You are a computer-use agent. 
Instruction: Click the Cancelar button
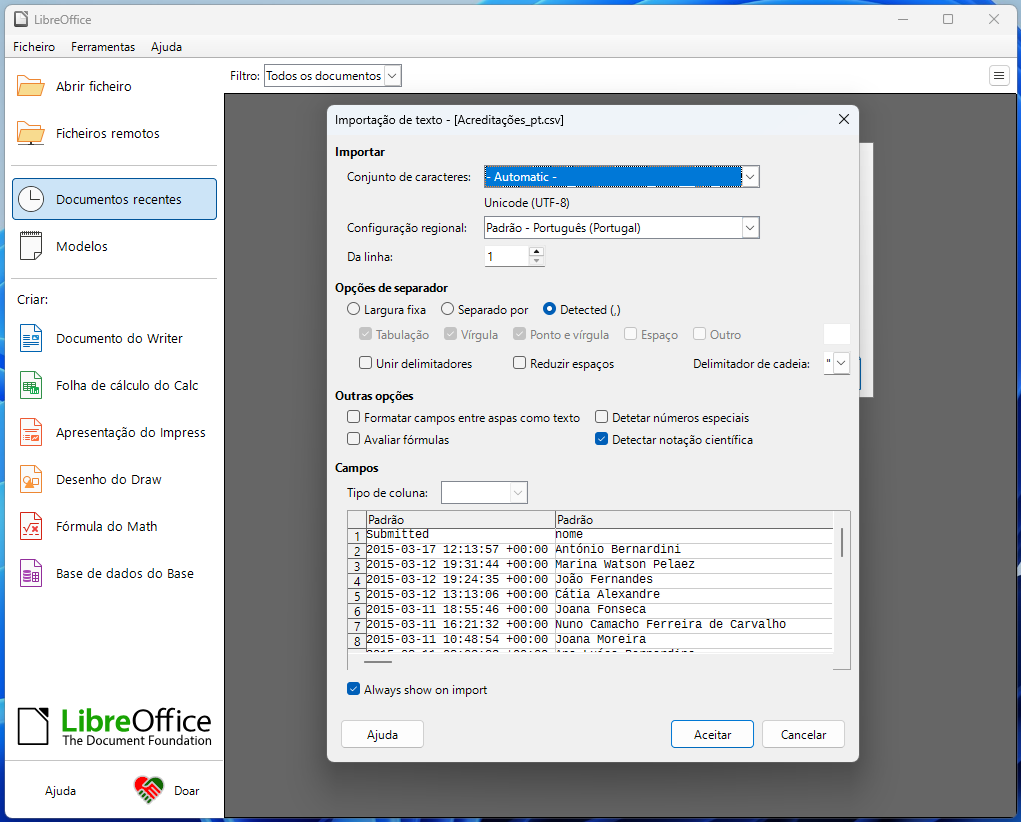(803, 734)
